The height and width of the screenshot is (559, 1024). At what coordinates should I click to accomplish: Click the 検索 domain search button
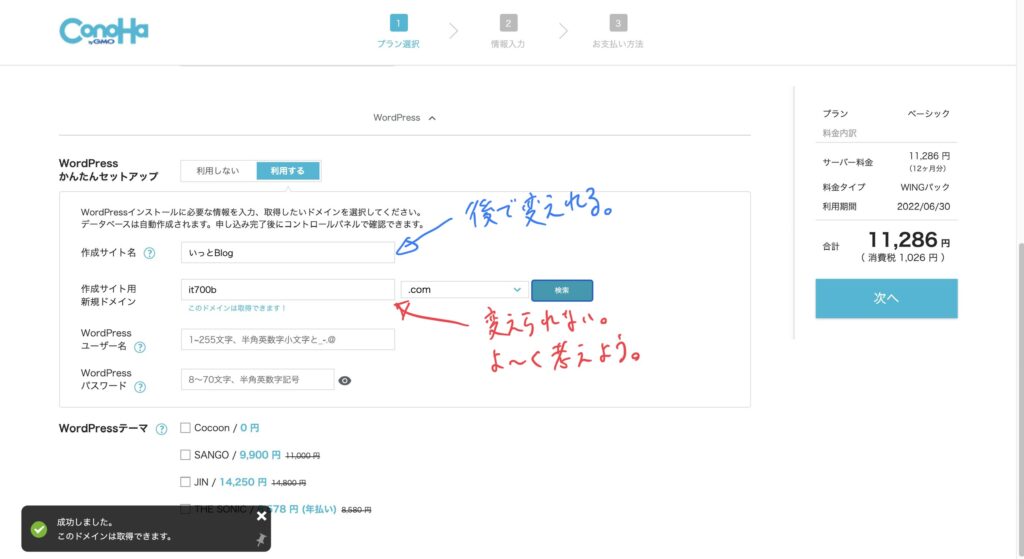(562, 291)
